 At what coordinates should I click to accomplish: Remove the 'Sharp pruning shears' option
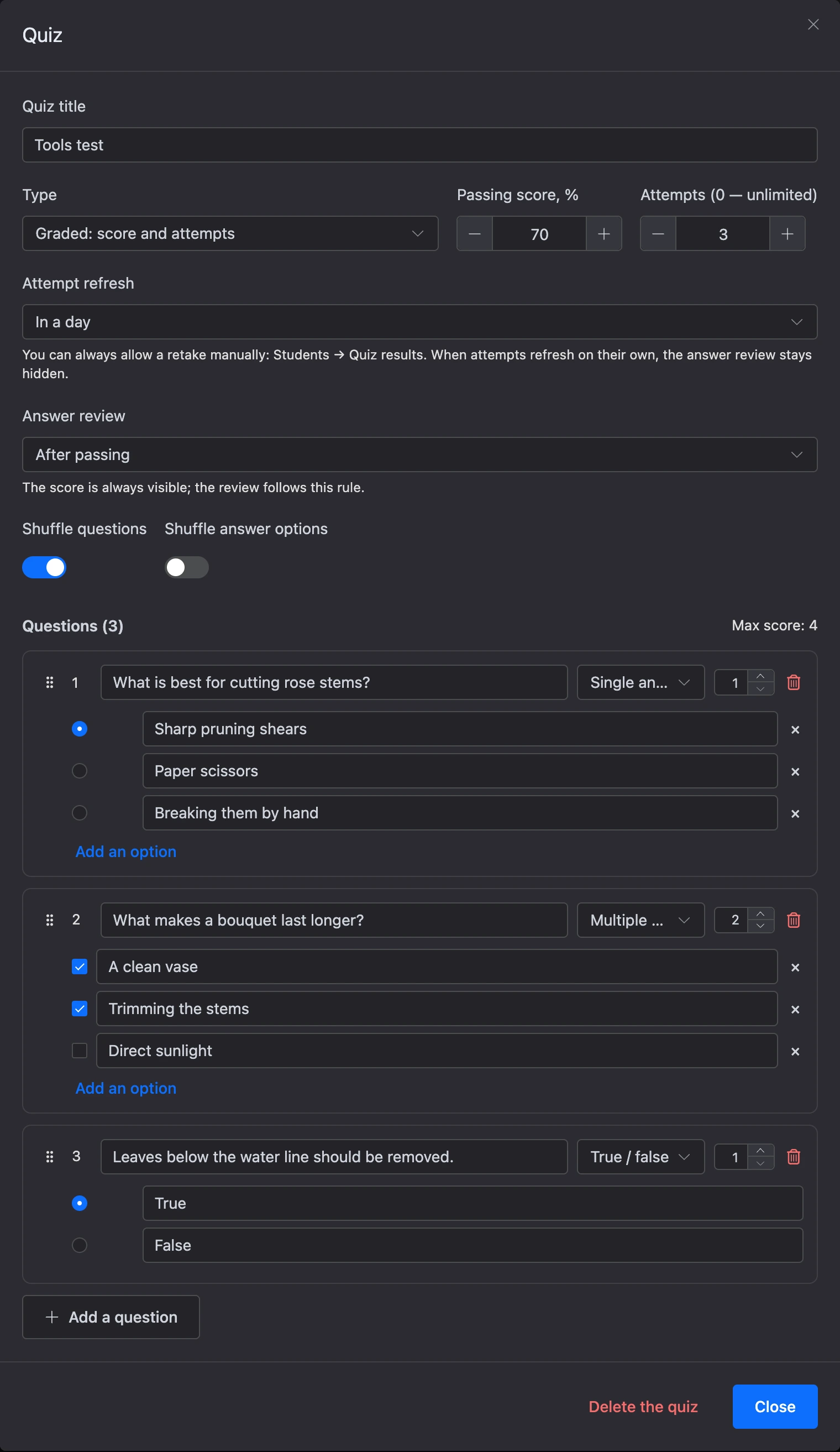795,729
